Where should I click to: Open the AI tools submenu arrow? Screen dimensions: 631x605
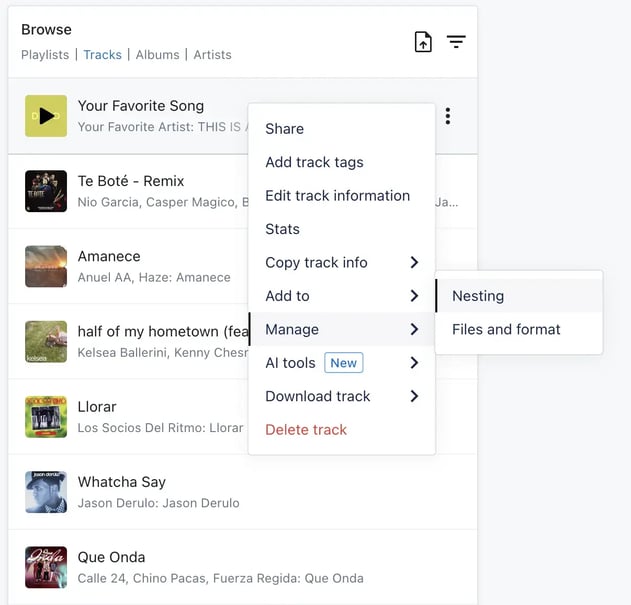coord(414,363)
